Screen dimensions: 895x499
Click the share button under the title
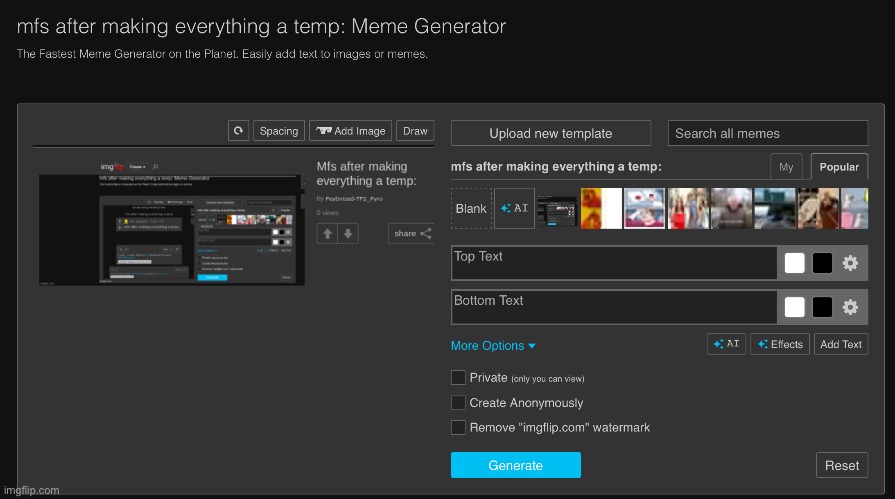click(412, 234)
